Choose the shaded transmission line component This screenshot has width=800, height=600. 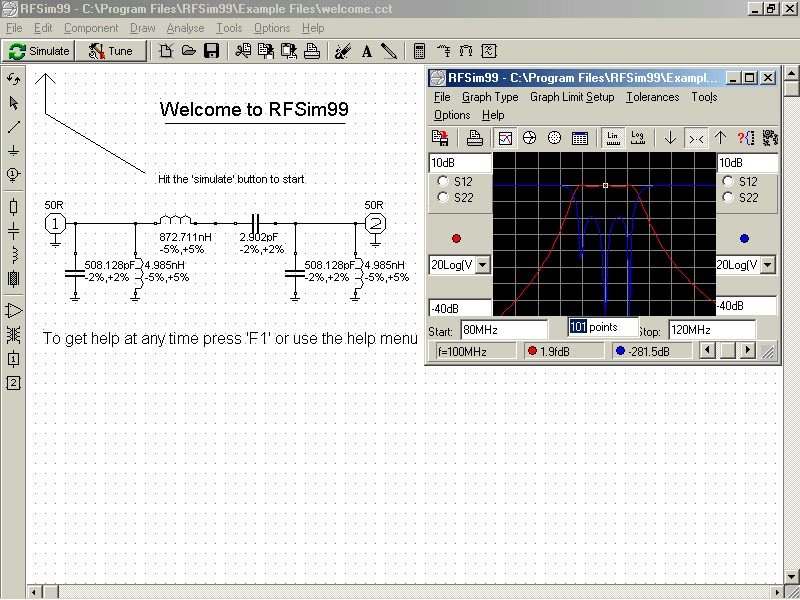14,279
